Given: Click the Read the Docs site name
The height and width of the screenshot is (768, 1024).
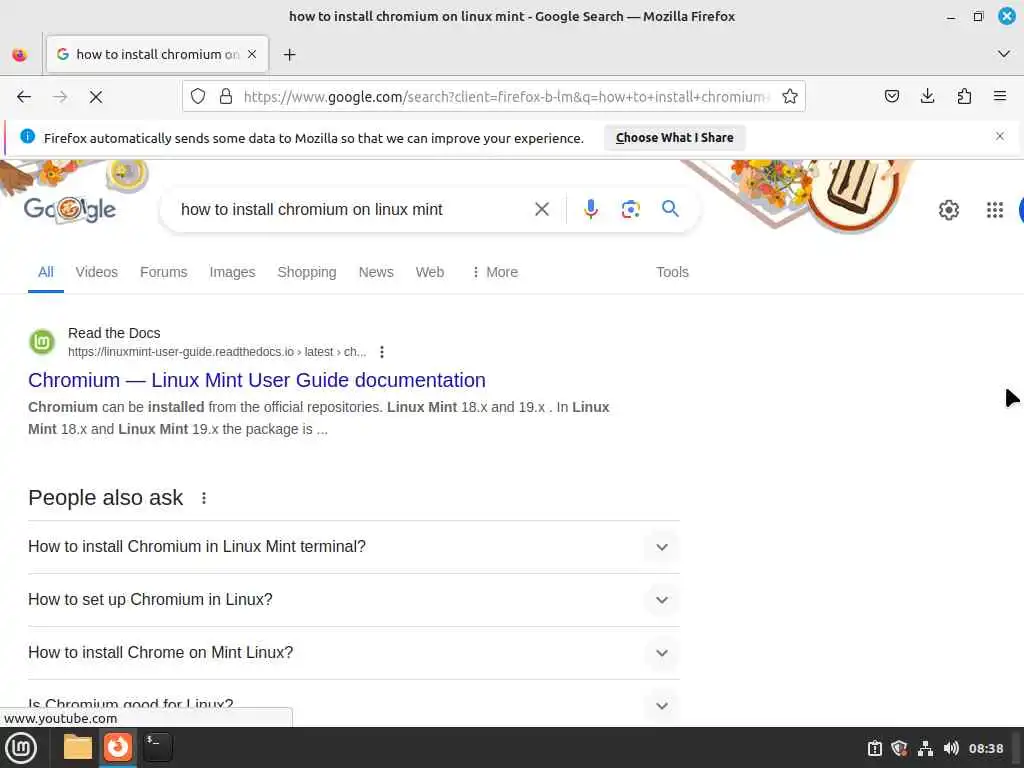Looking at the screenshot, I should [x=114, y=333].
